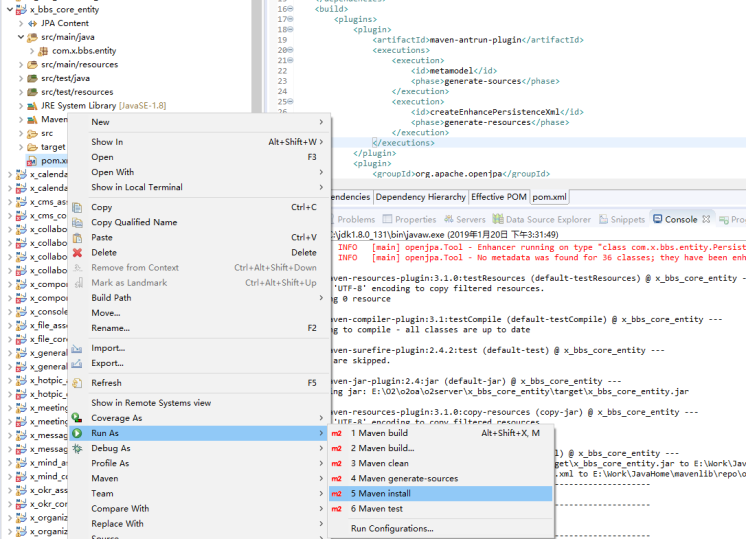
Task: Click the Debug As bug icon
Action: pyautogui.click(x=78, y=448)
